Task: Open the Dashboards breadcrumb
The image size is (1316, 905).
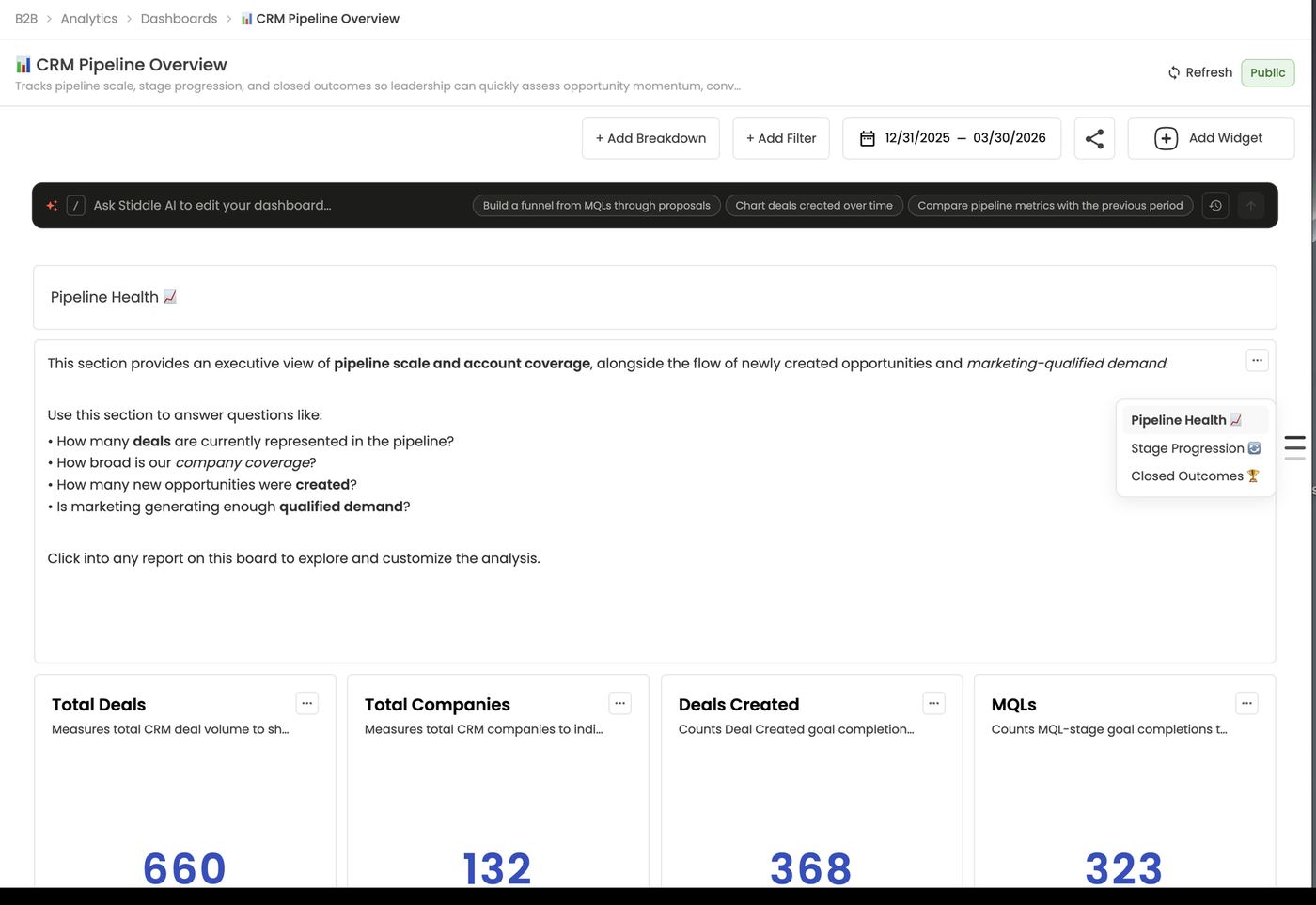Action: 179,19
